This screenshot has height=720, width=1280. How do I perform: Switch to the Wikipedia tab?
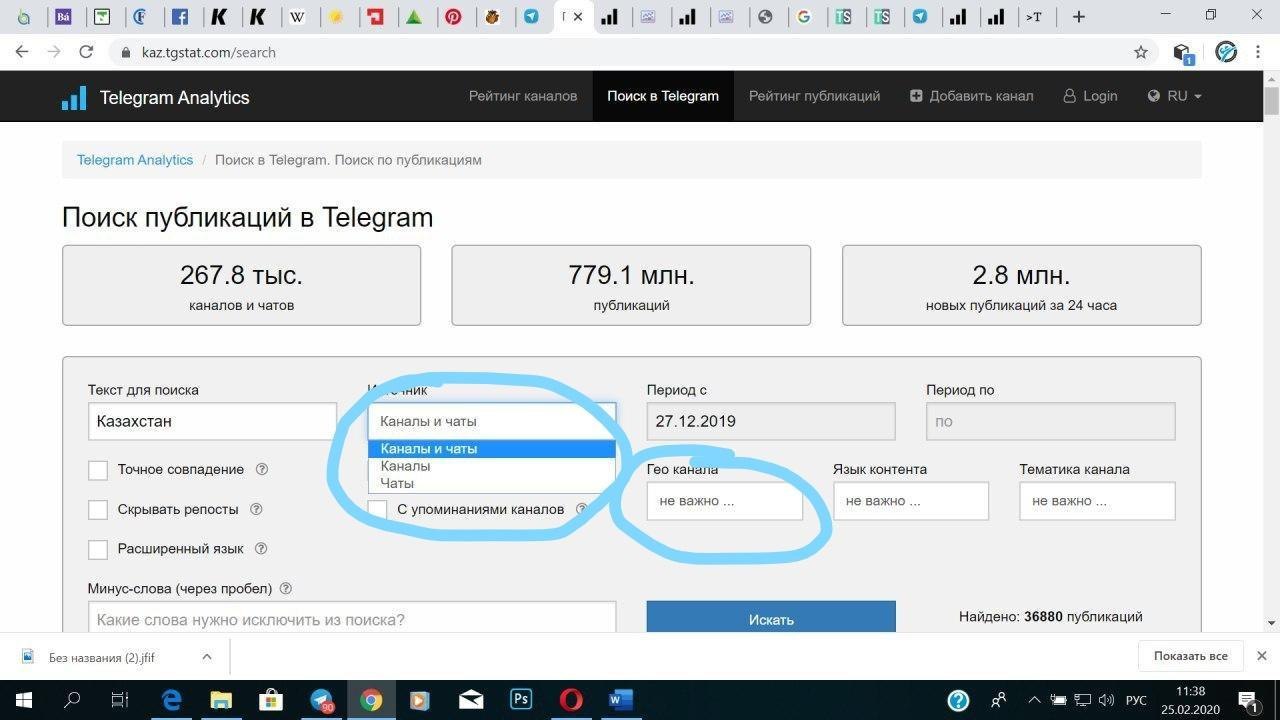click(297, 17)
